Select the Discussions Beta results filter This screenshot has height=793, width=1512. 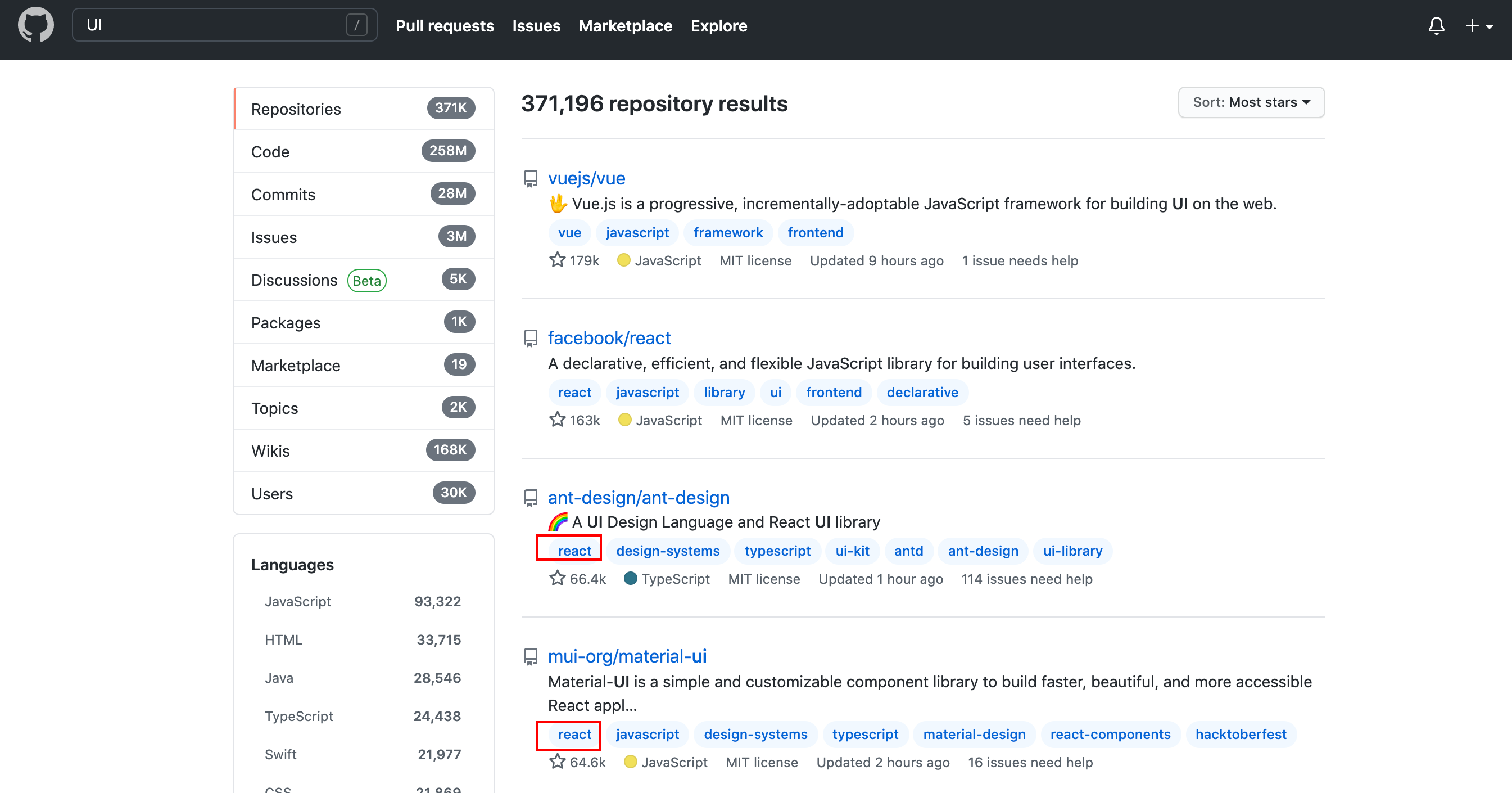pyautogui.click(x=363, y=280)
